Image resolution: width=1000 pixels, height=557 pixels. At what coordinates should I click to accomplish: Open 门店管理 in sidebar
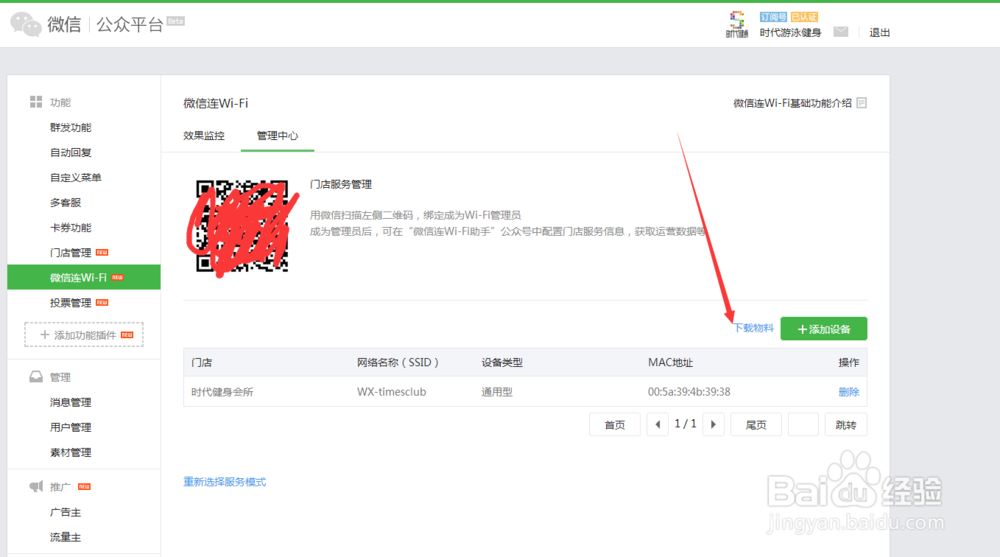point(70,253)
